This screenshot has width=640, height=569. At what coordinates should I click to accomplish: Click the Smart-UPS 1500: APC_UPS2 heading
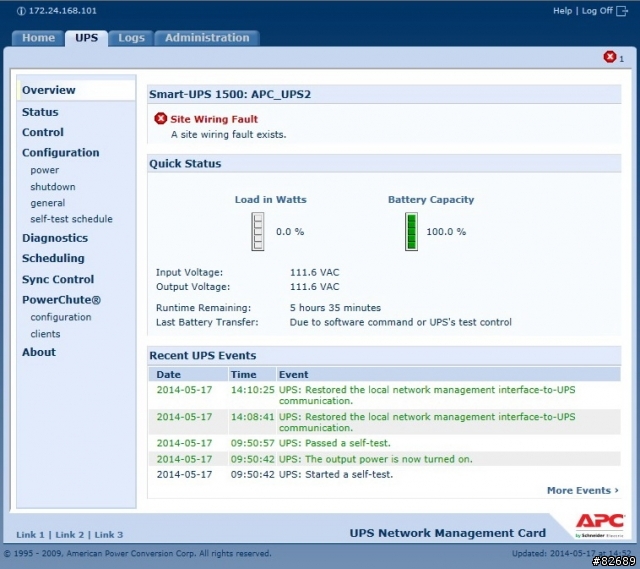tap(230, 94)
